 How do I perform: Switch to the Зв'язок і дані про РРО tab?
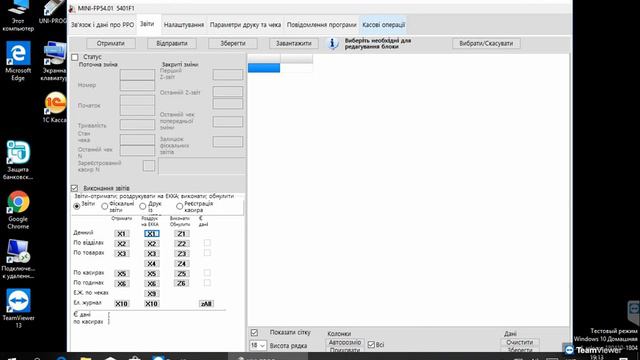[x=102, y=25]
